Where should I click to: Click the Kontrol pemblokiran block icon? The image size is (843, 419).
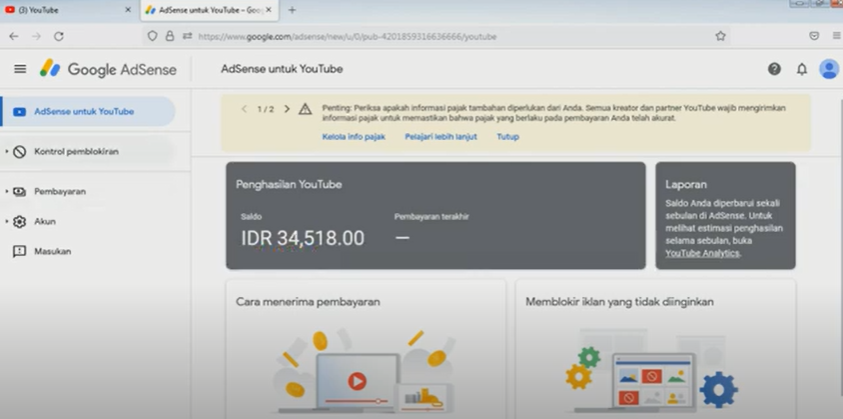click(19, 152)
